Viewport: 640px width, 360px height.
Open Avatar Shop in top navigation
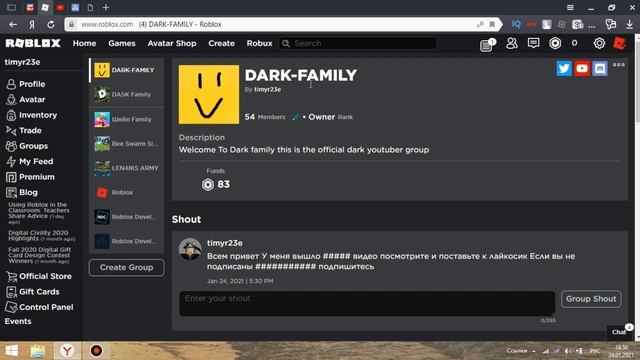tap(172, 43)
